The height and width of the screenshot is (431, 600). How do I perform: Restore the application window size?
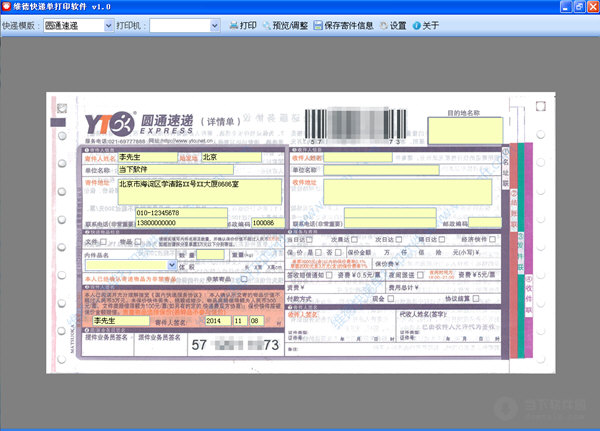[580, 7]
